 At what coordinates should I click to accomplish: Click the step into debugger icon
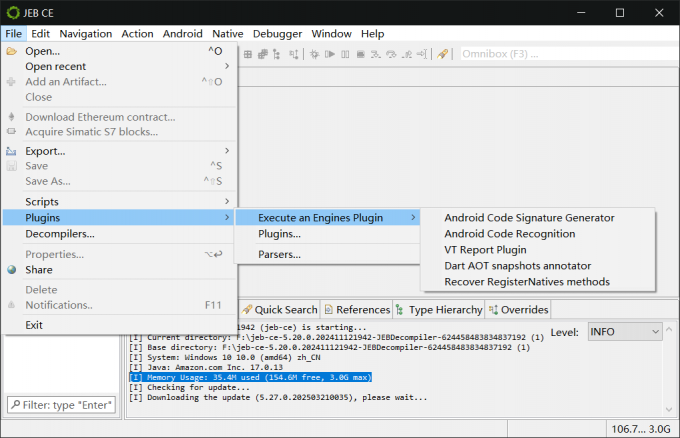[376, 54]
